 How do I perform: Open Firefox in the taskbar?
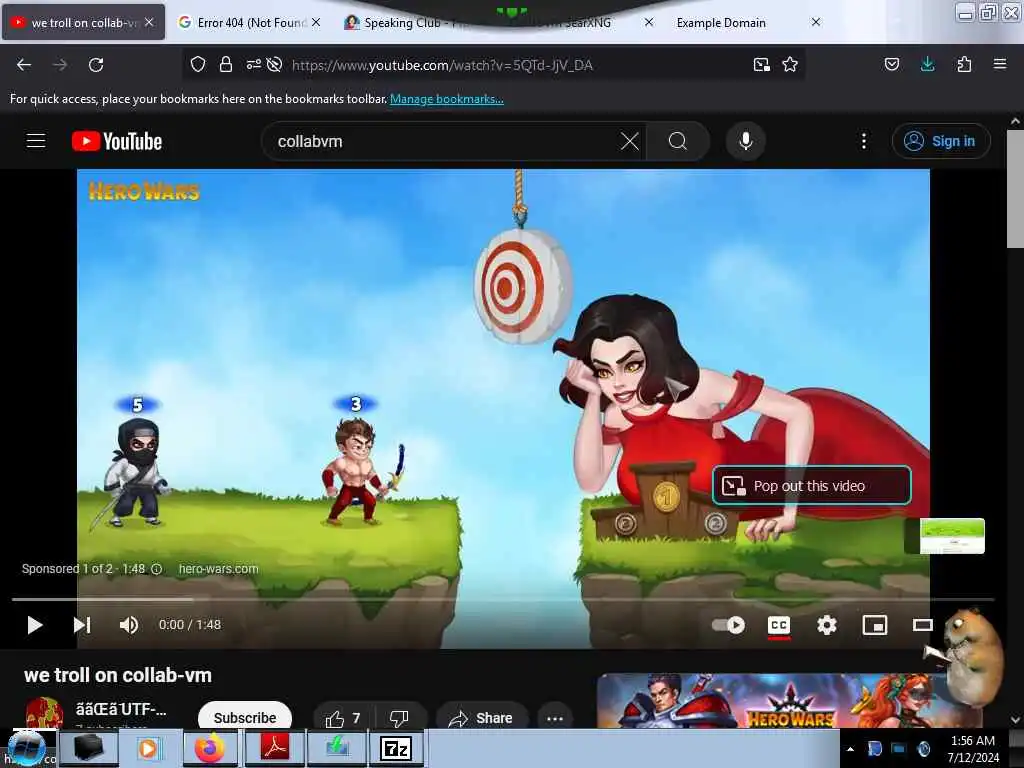[210, 748]
